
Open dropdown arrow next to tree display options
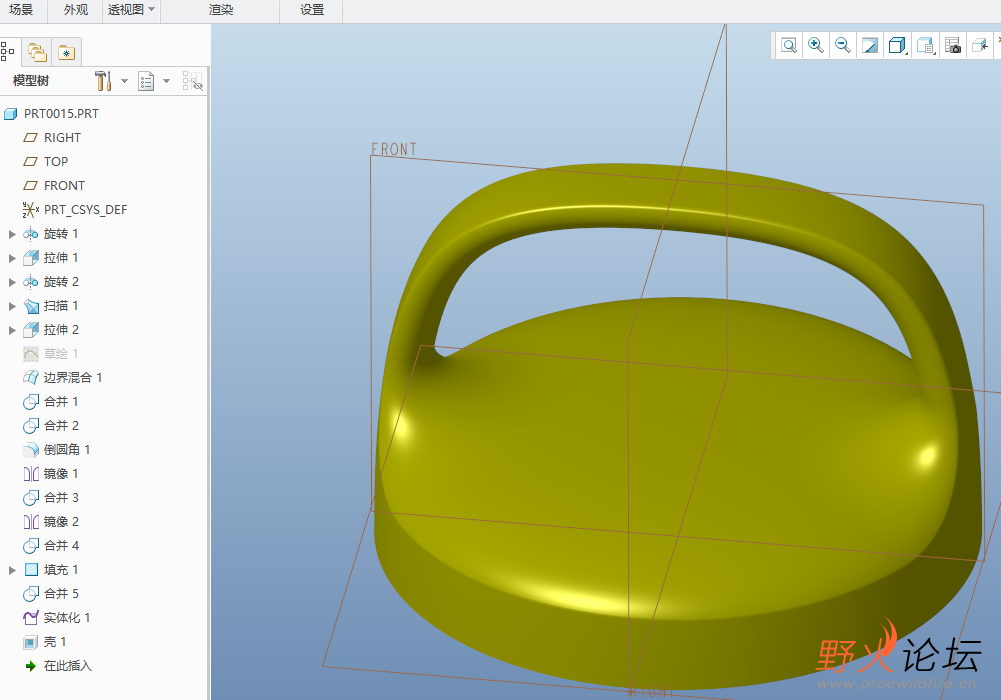pos(166,81)
